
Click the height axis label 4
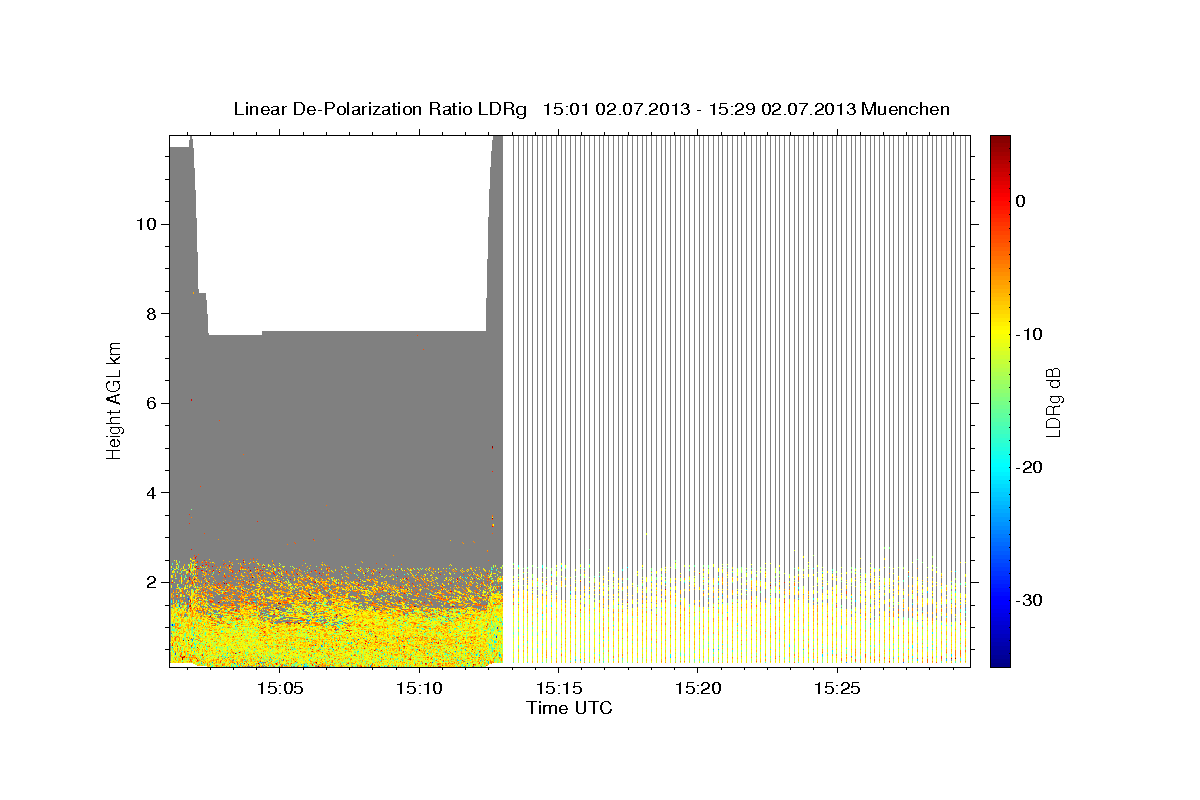point(150,492)
